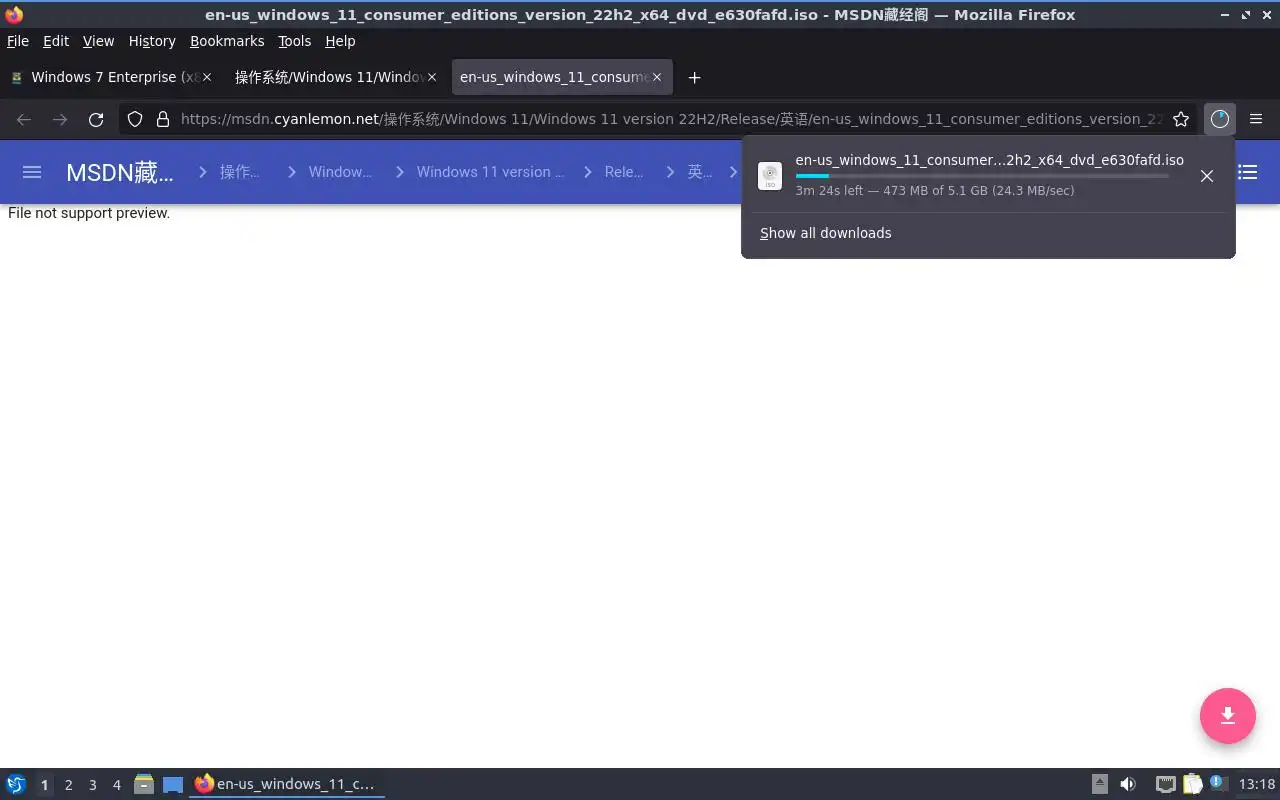This screenshot has width=1280, height=800.
Task: Open the Edit menu
Action: click(x=56, y=41)
